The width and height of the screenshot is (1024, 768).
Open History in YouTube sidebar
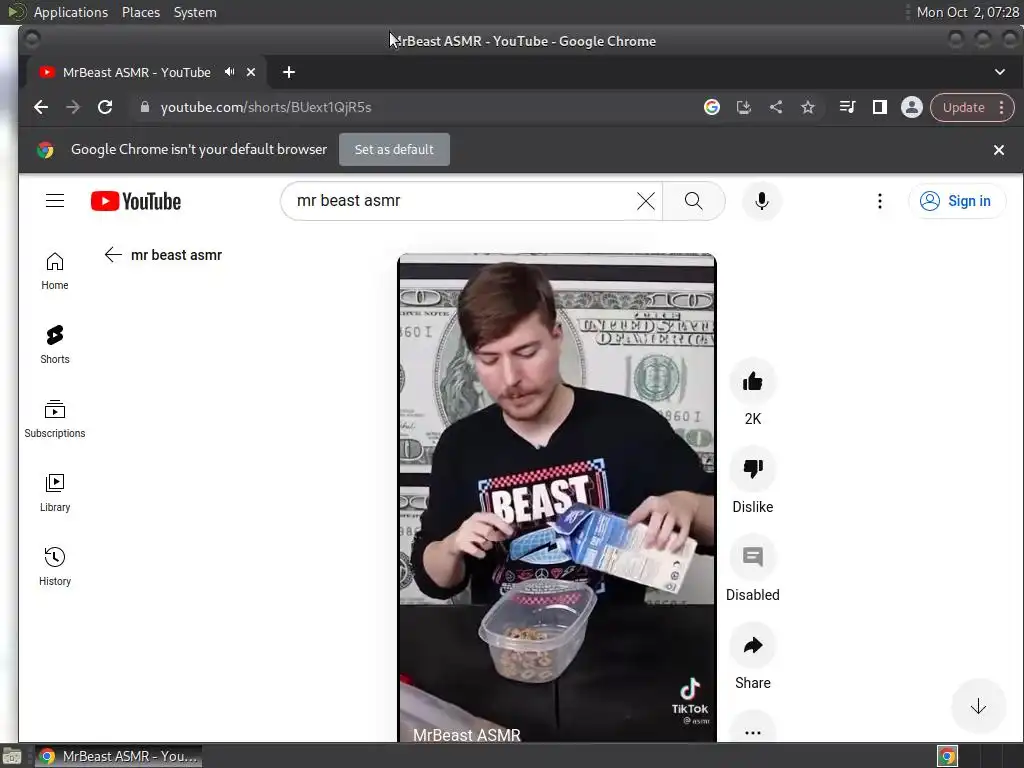(x=55, y=566)
